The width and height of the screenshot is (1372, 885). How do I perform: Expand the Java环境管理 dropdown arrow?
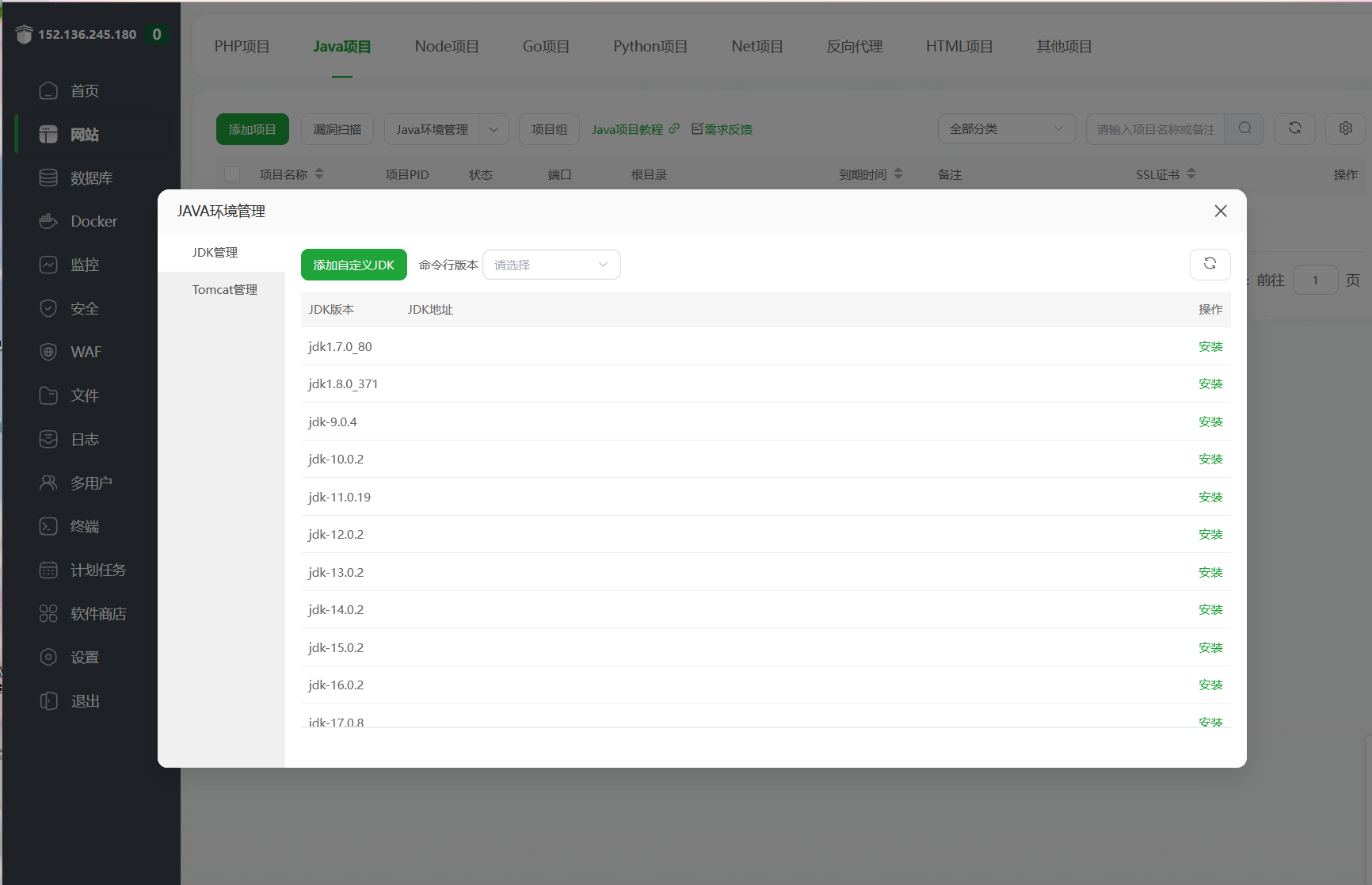(494, 129)
